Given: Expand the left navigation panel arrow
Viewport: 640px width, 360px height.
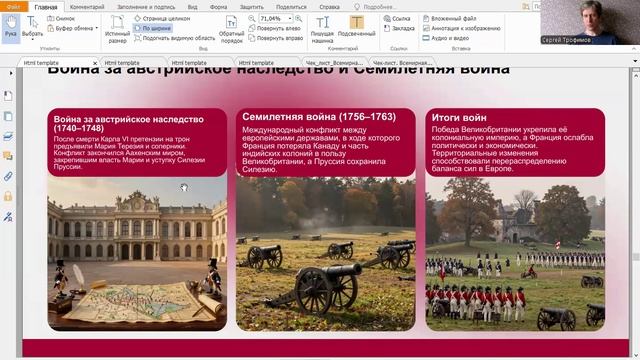Looking at the screenshot, I should [x=11, y=73].
